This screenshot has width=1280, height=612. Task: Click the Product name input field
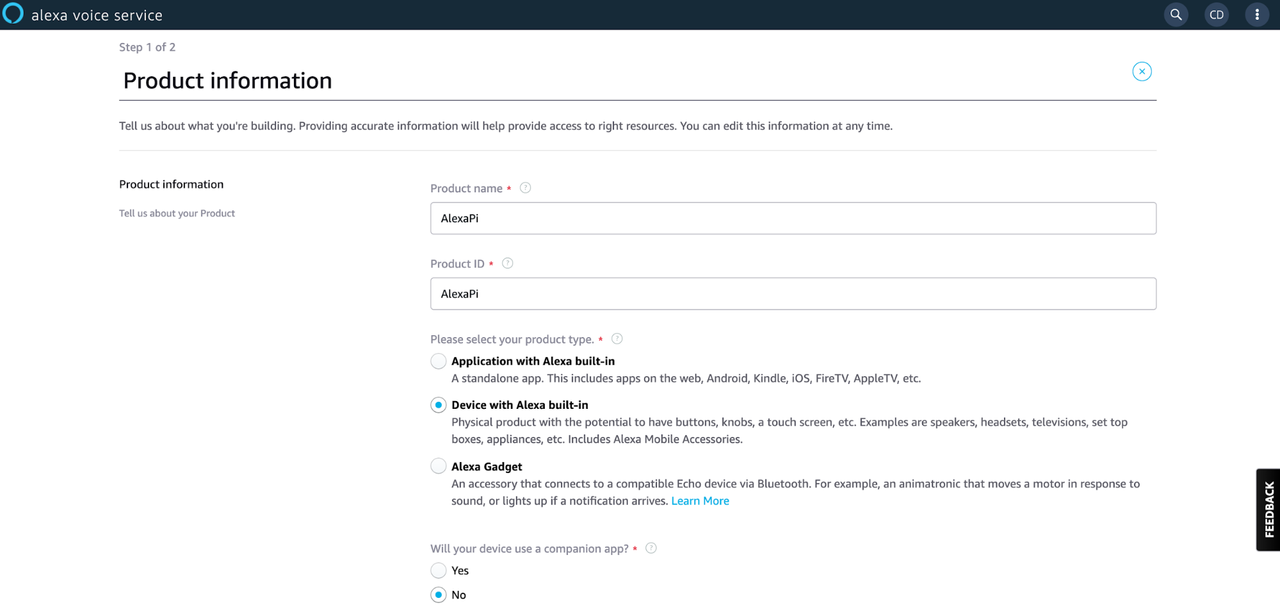(793, 218)
